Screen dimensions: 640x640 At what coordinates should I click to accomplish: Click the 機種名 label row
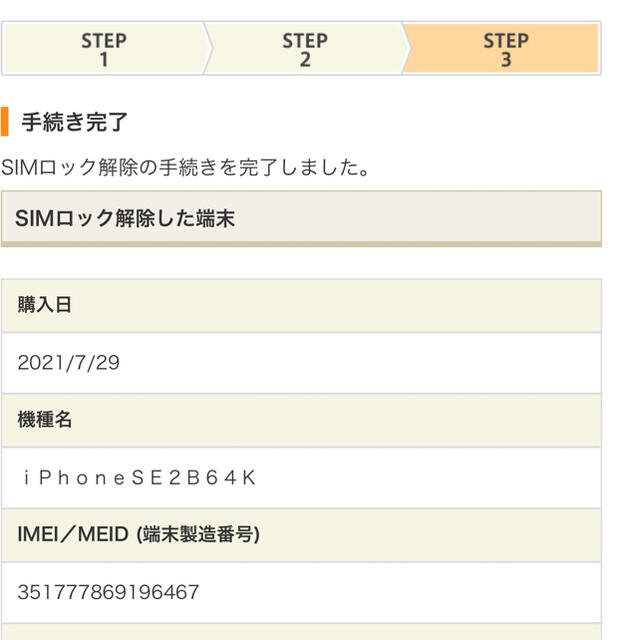[x=301, y=420]
